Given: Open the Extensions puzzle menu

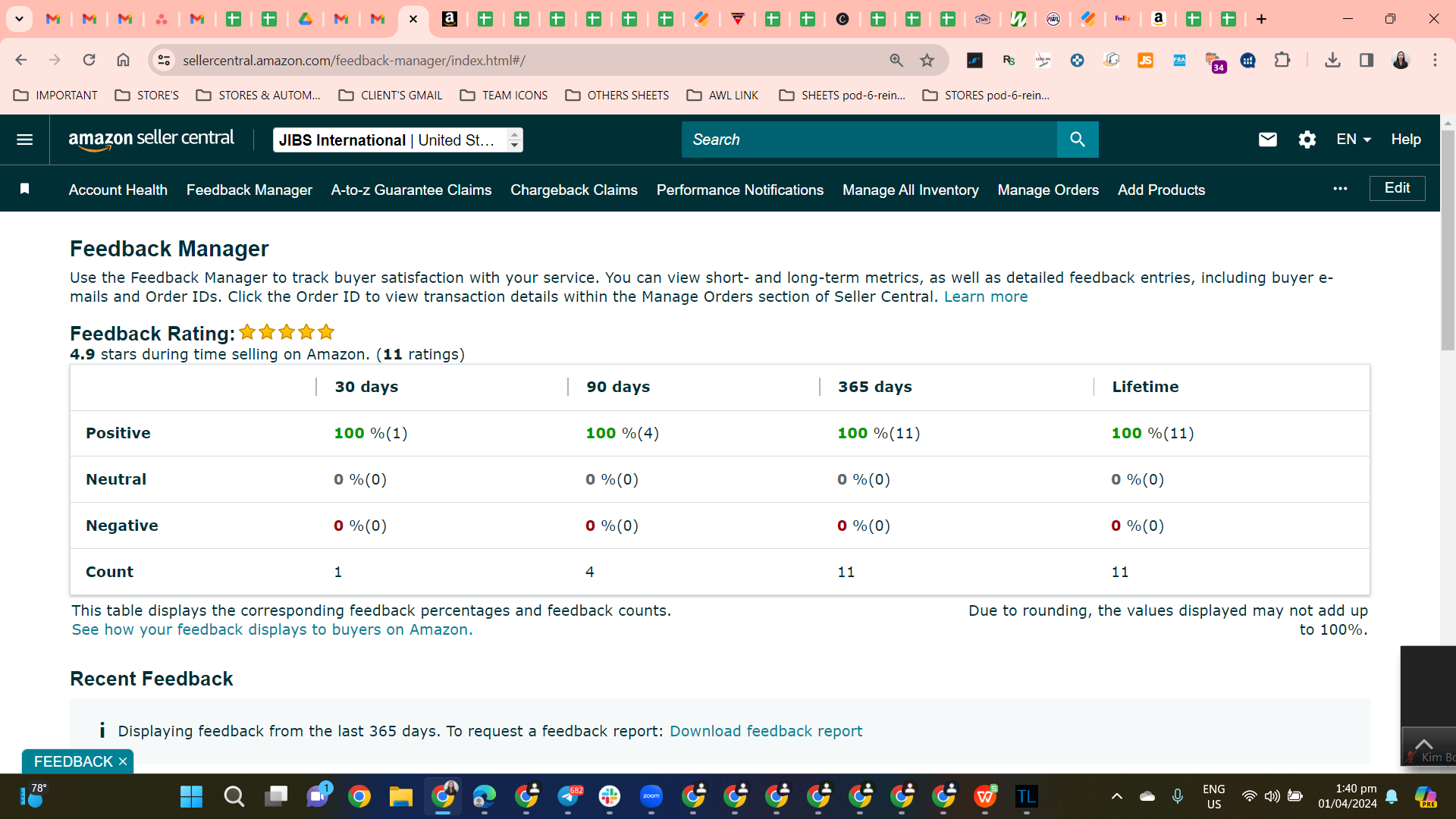Looking at the screenshot, I should click(x=1282, y=60).
